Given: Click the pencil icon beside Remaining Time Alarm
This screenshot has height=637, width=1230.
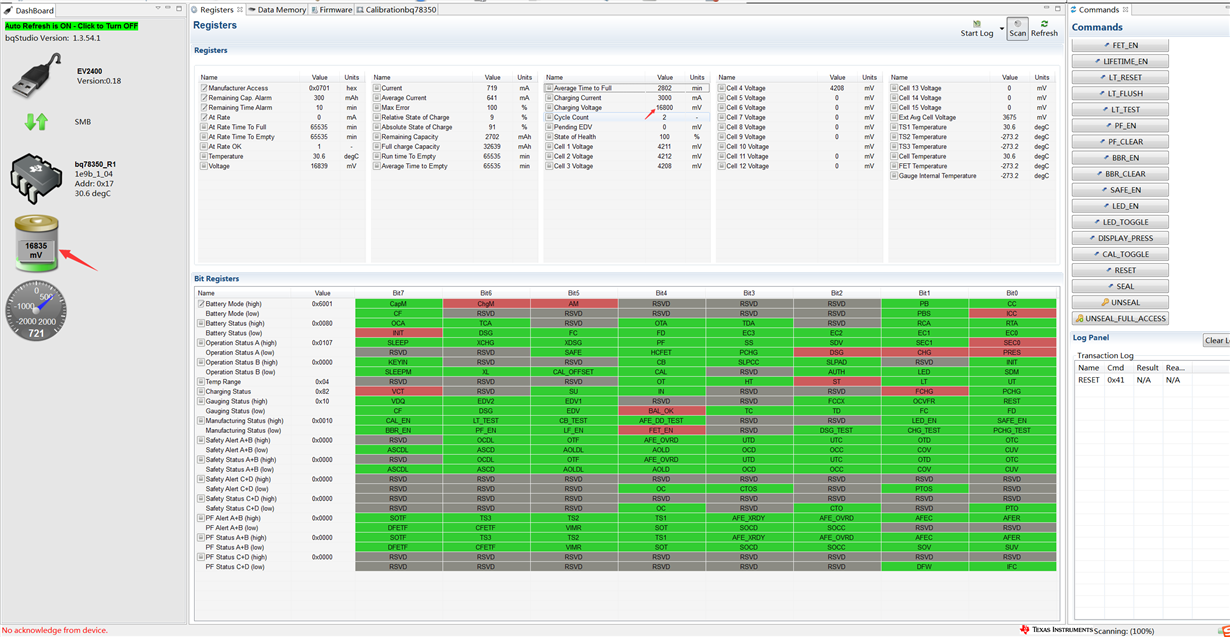Looking at the screenshot, I should pyautogui.click(x=204, y=108).
